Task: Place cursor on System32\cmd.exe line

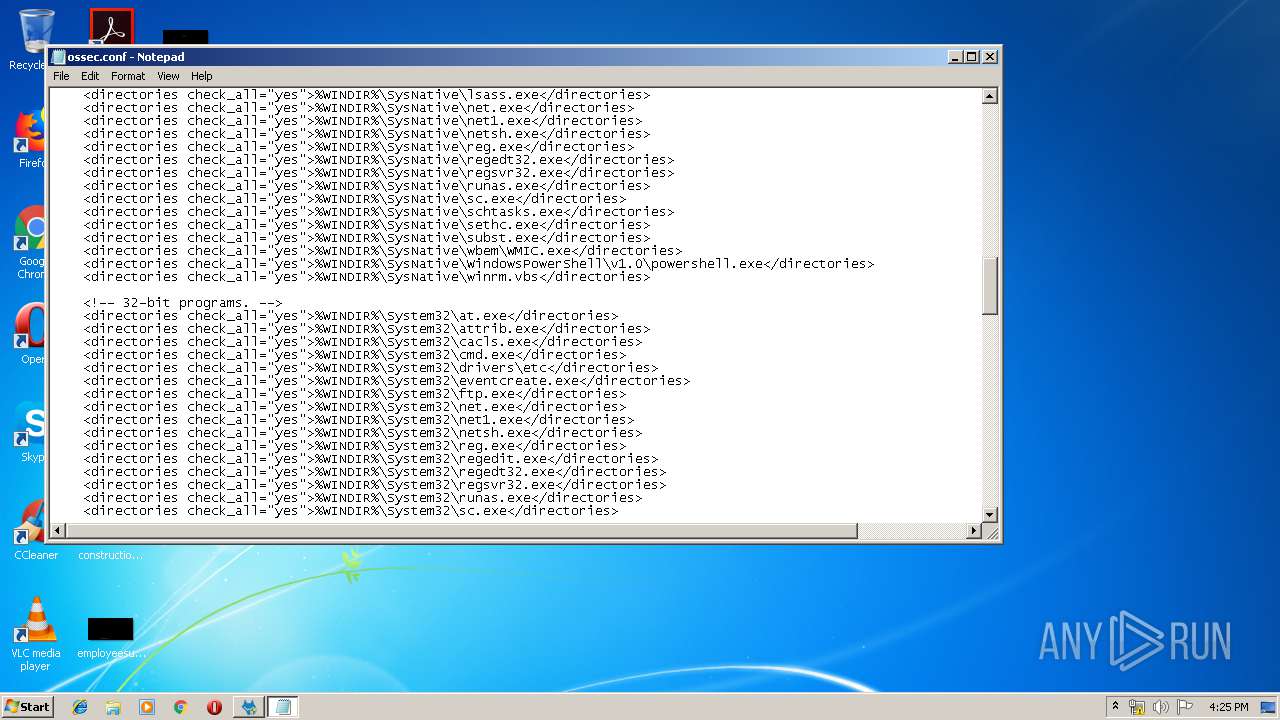Action: pos(355,355)
